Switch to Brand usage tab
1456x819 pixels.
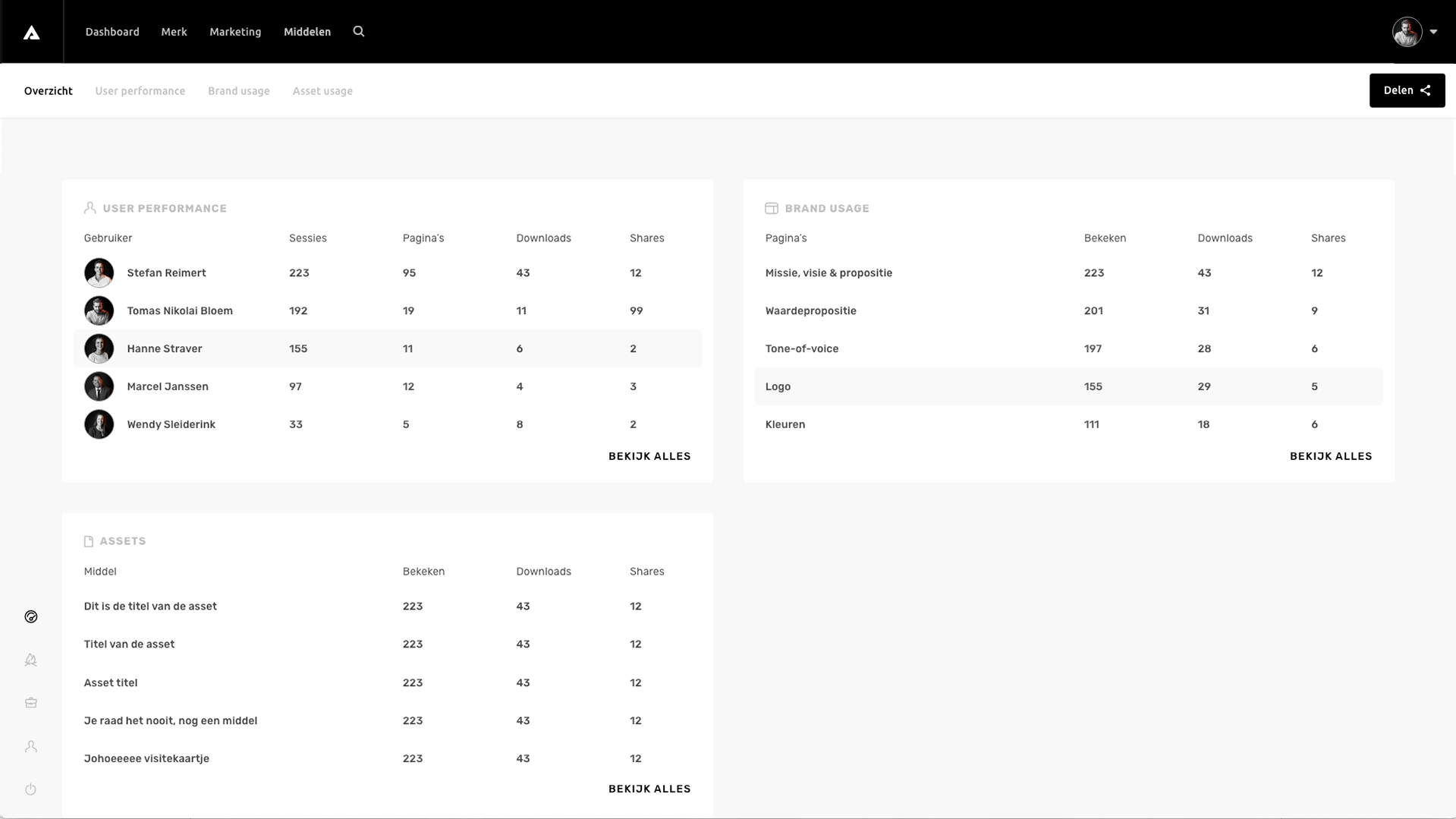(239, 91)
